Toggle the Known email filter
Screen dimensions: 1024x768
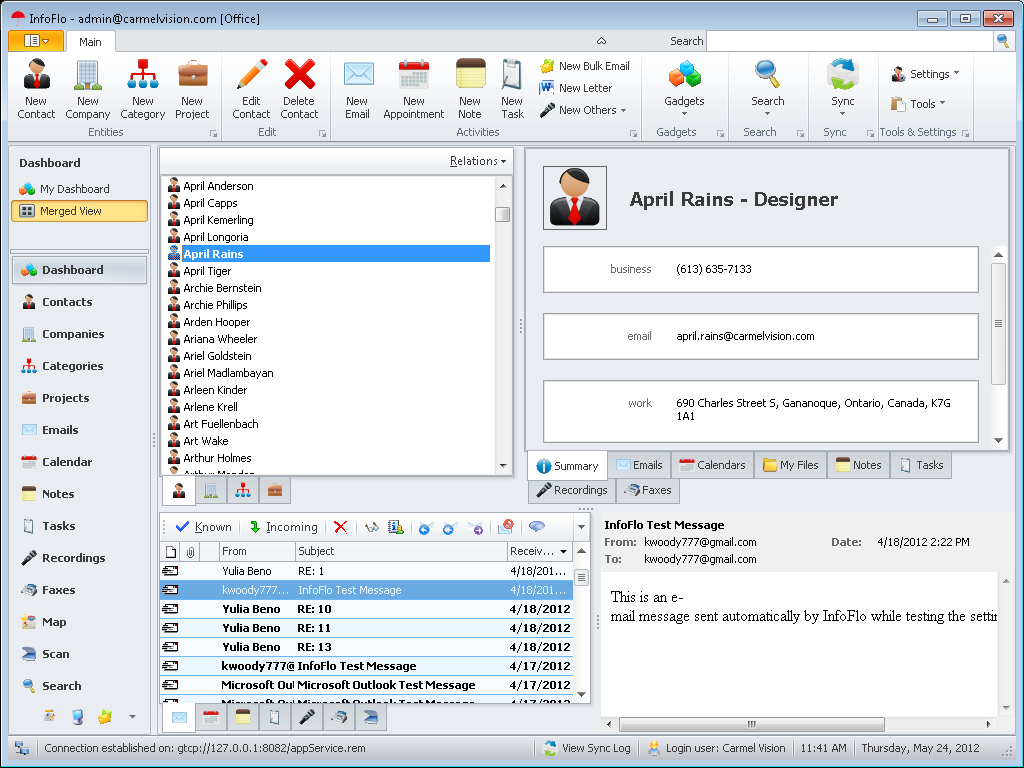pos(203,527)
